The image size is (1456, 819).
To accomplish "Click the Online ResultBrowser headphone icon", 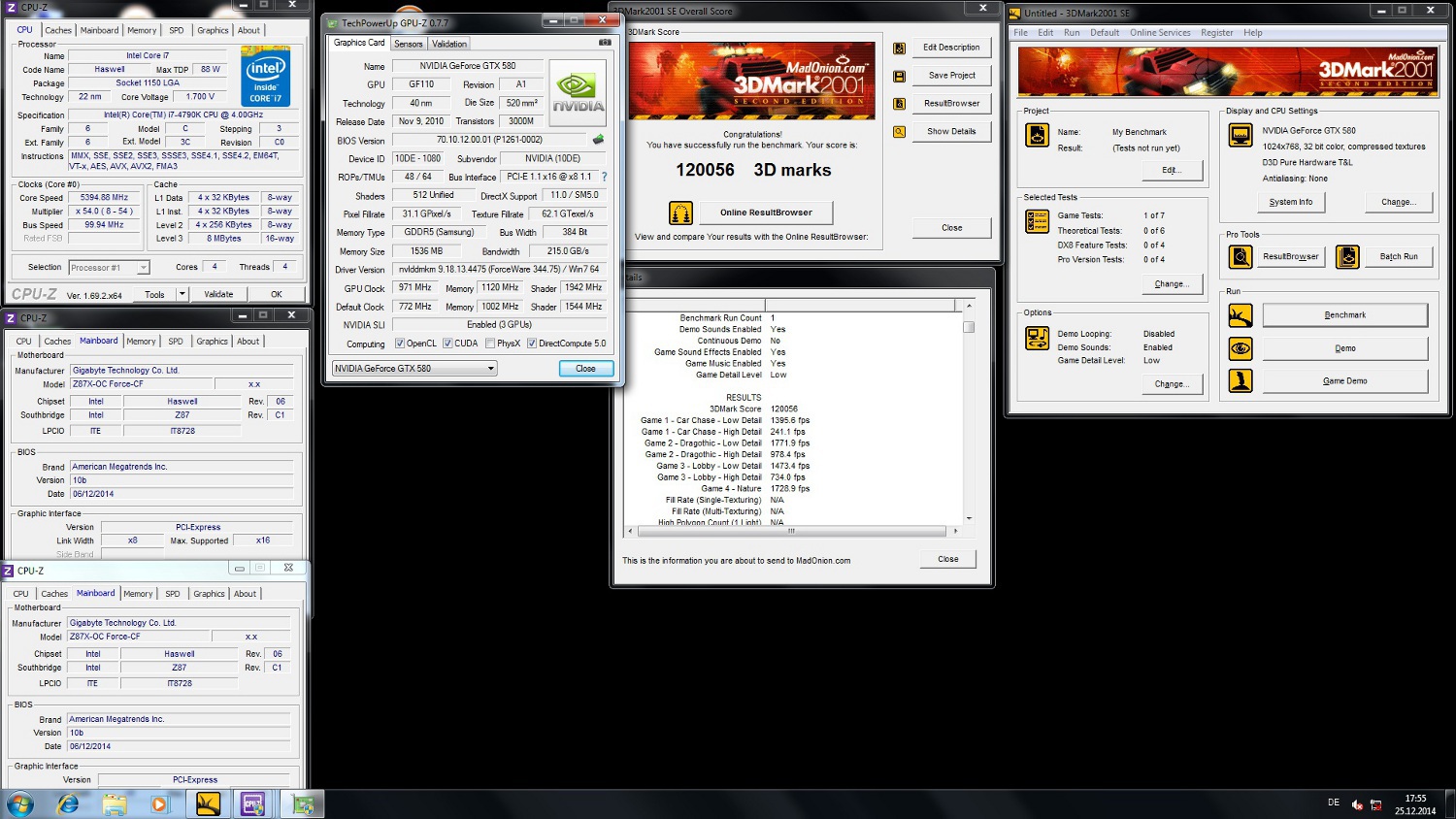I will coord(681,213).
